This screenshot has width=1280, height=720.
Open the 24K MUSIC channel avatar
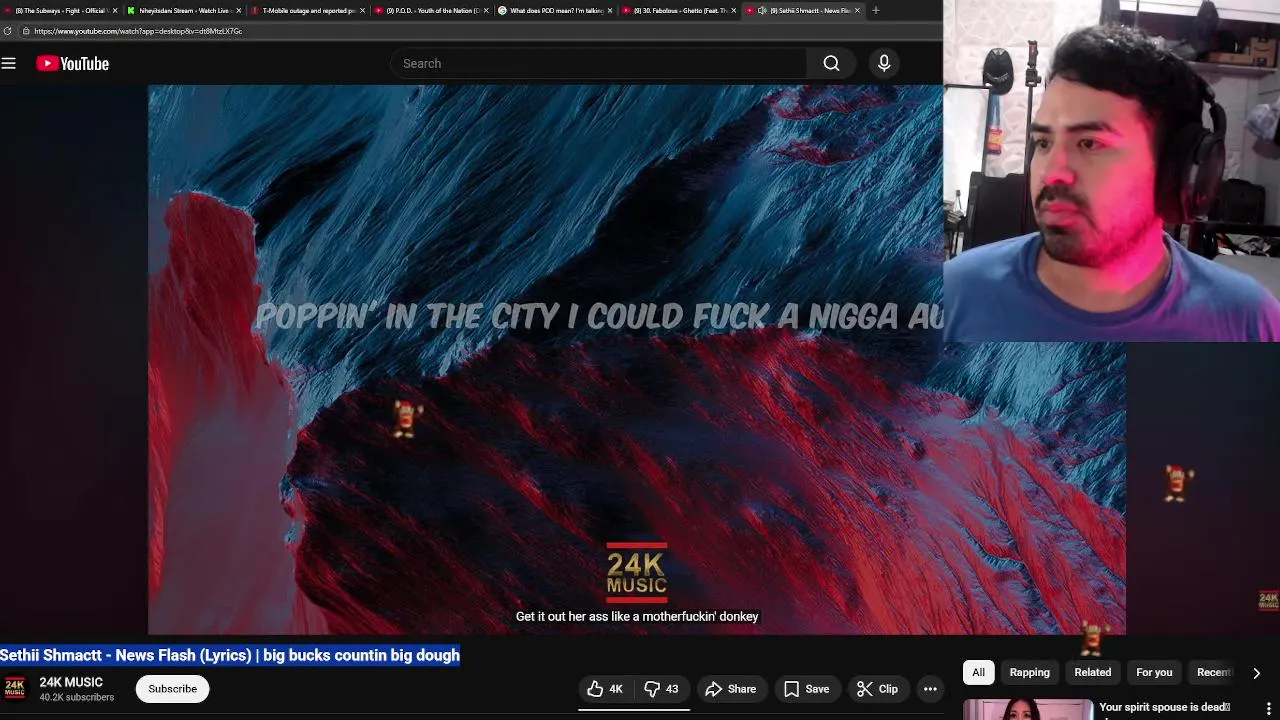(x=15, y=688)
